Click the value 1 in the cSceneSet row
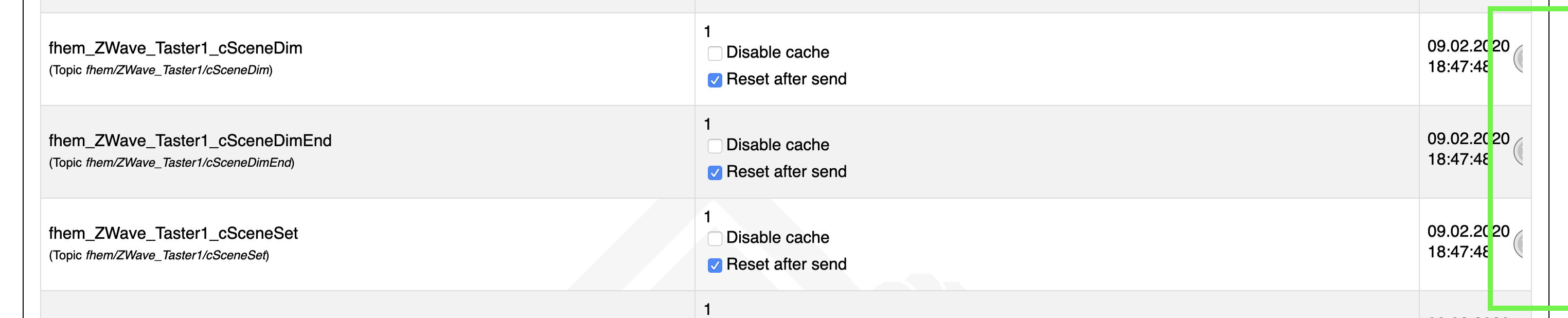Image resolution: width=1568 pixels, height=318 pixels. coord(707,217)
